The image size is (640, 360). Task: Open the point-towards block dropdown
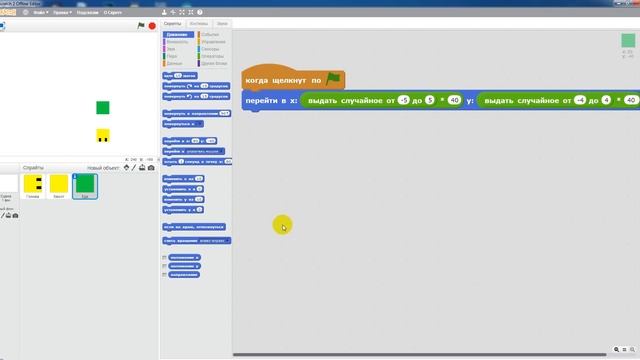click(199, 124)
